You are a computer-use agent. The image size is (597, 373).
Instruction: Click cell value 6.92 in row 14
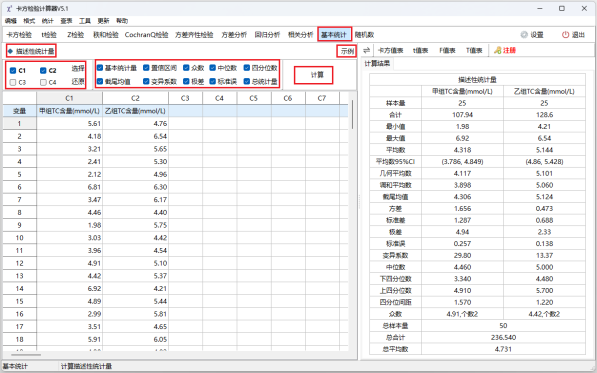coord(69,289)
